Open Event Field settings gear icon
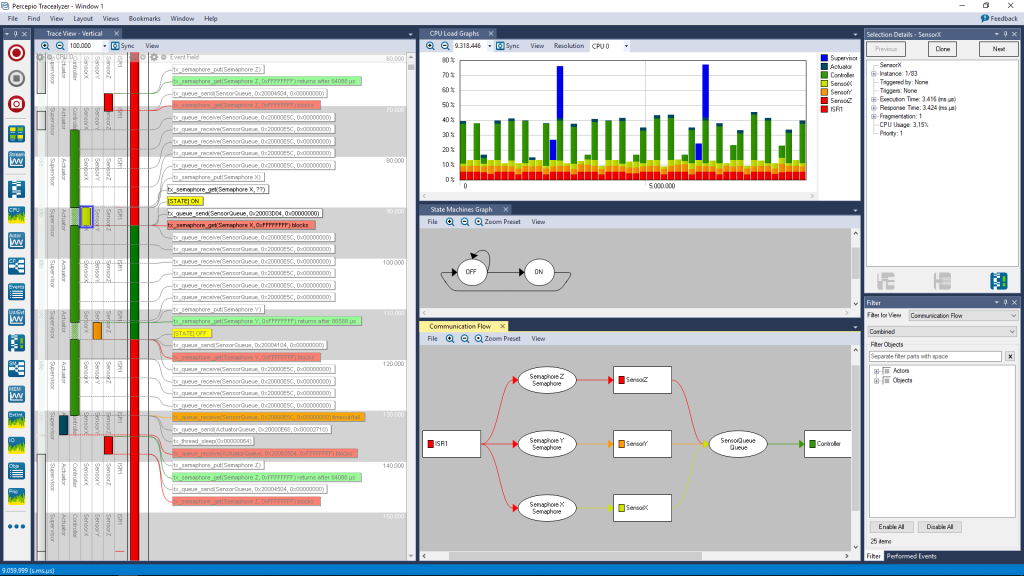 pyautogui.click(x=154, y=57)
